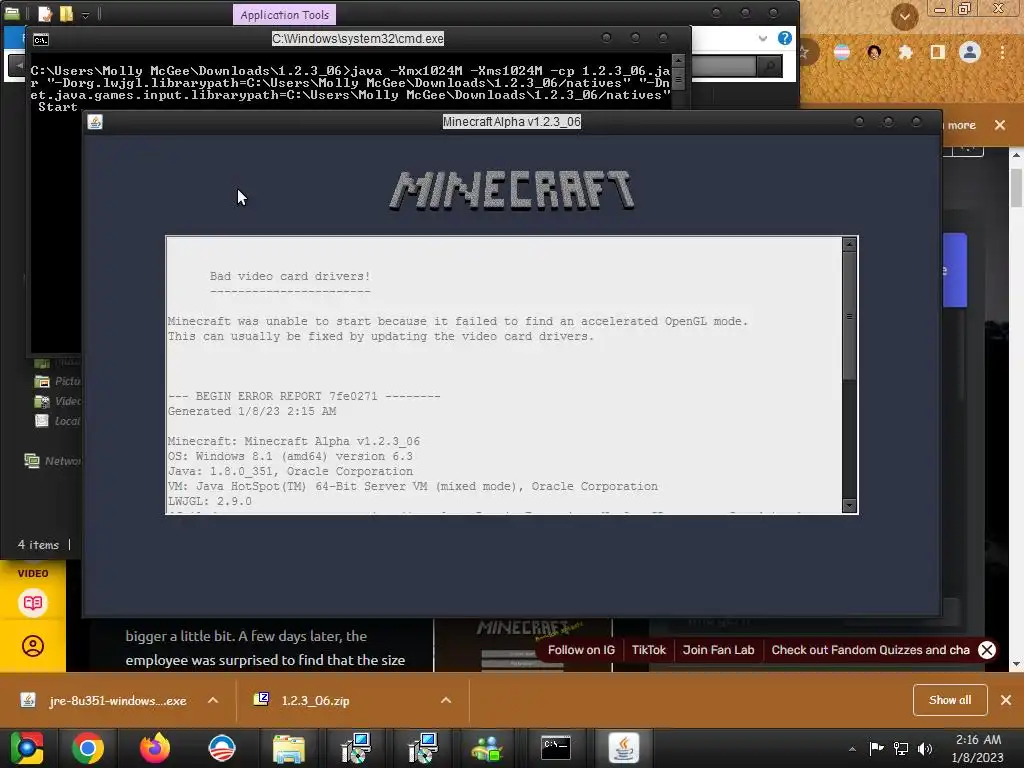
Task: Click the TikTok link
Action: (x=648, y=650)
